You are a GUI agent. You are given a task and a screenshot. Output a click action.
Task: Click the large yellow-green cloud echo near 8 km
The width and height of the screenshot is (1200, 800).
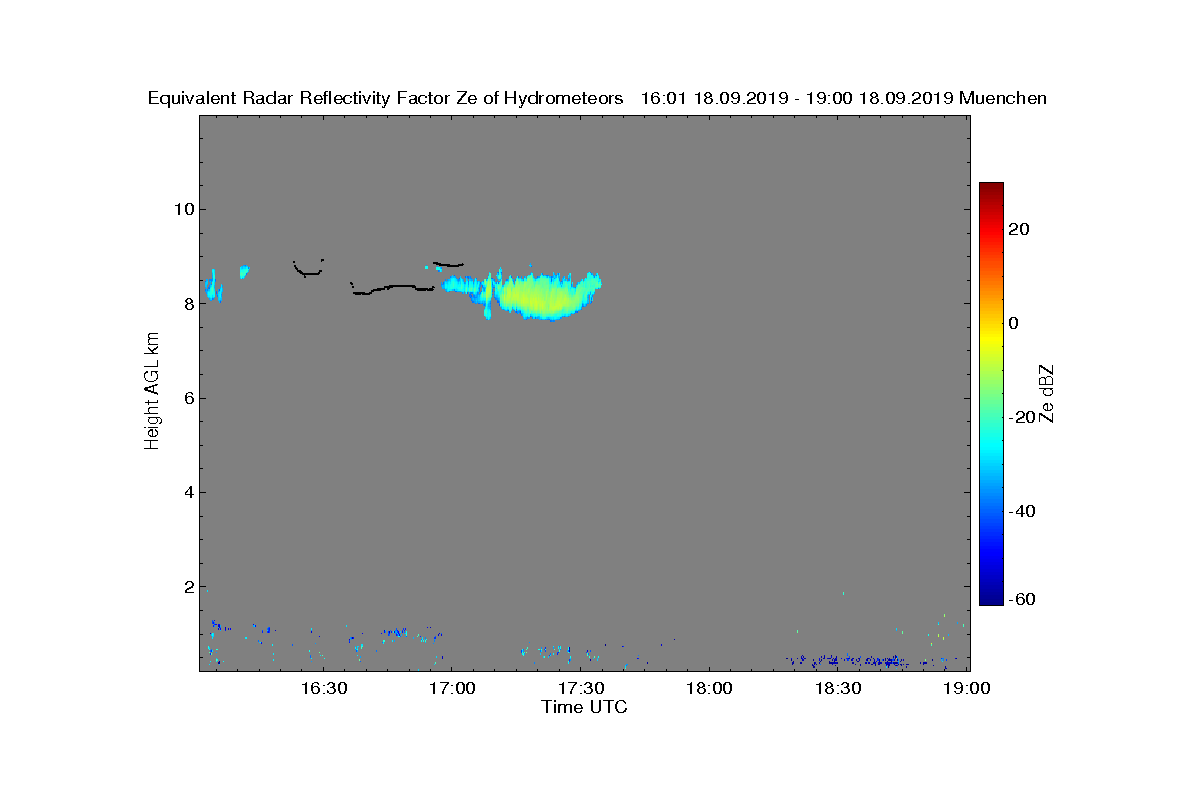[545, 296]
